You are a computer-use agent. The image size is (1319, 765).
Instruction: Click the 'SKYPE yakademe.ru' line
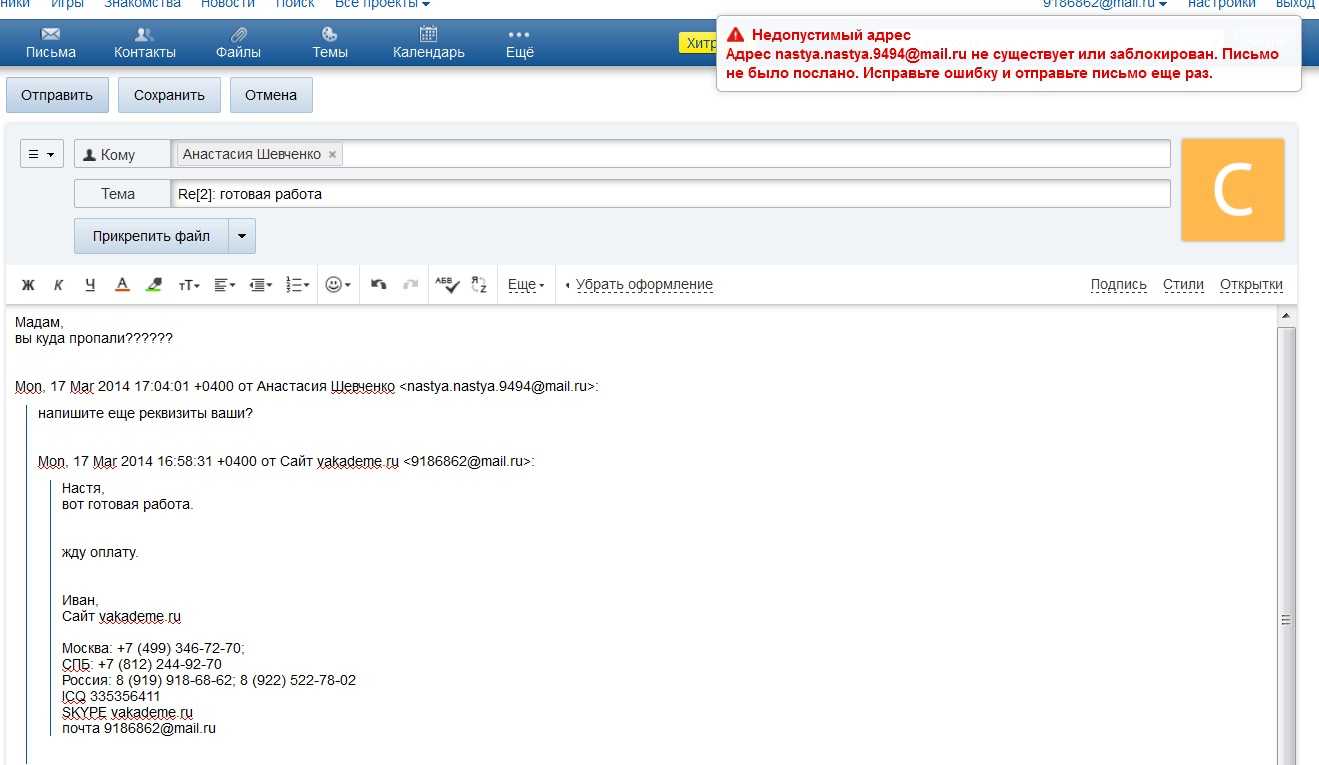(127, 712)
